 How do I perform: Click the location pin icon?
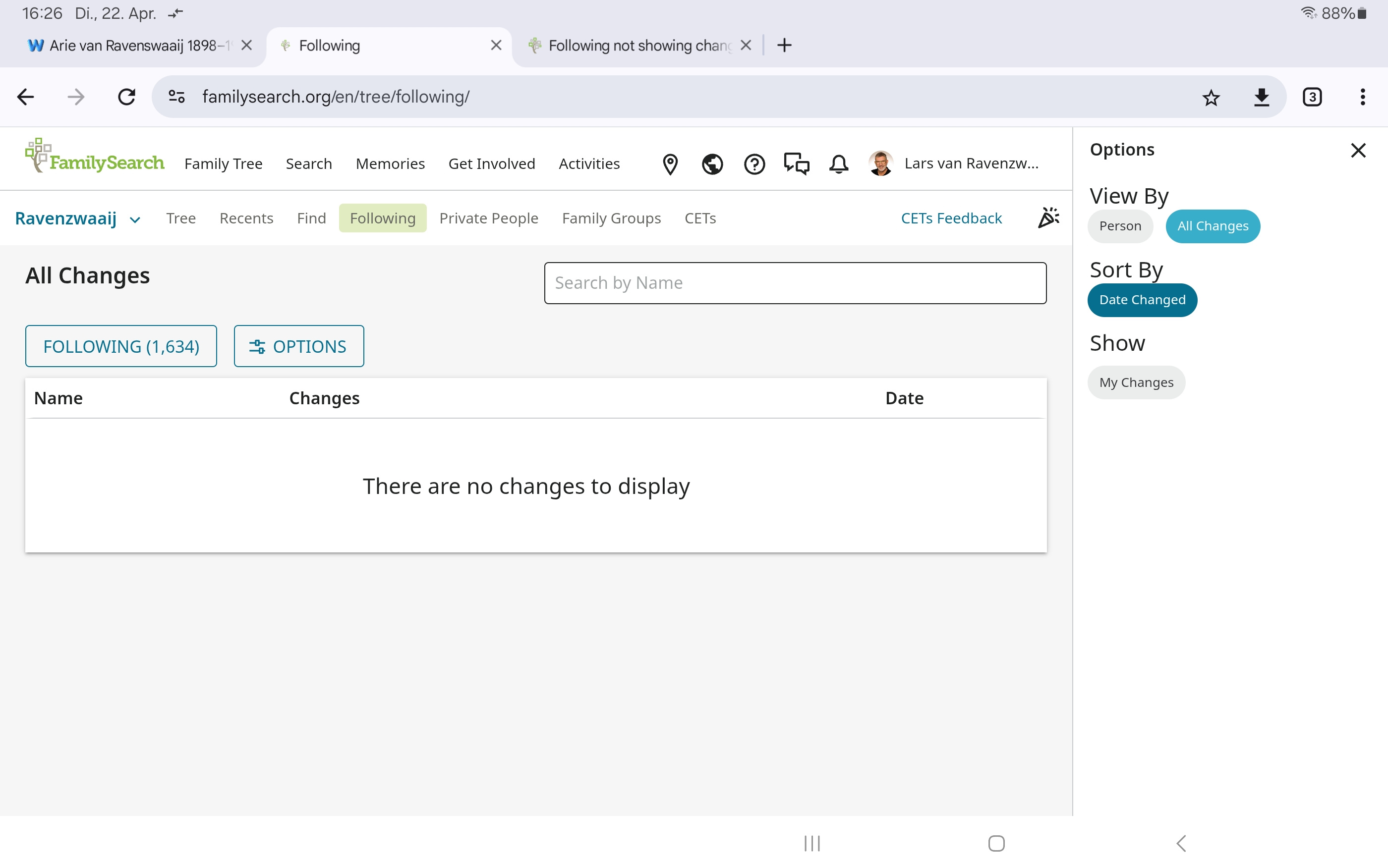[x=670, y=164]
